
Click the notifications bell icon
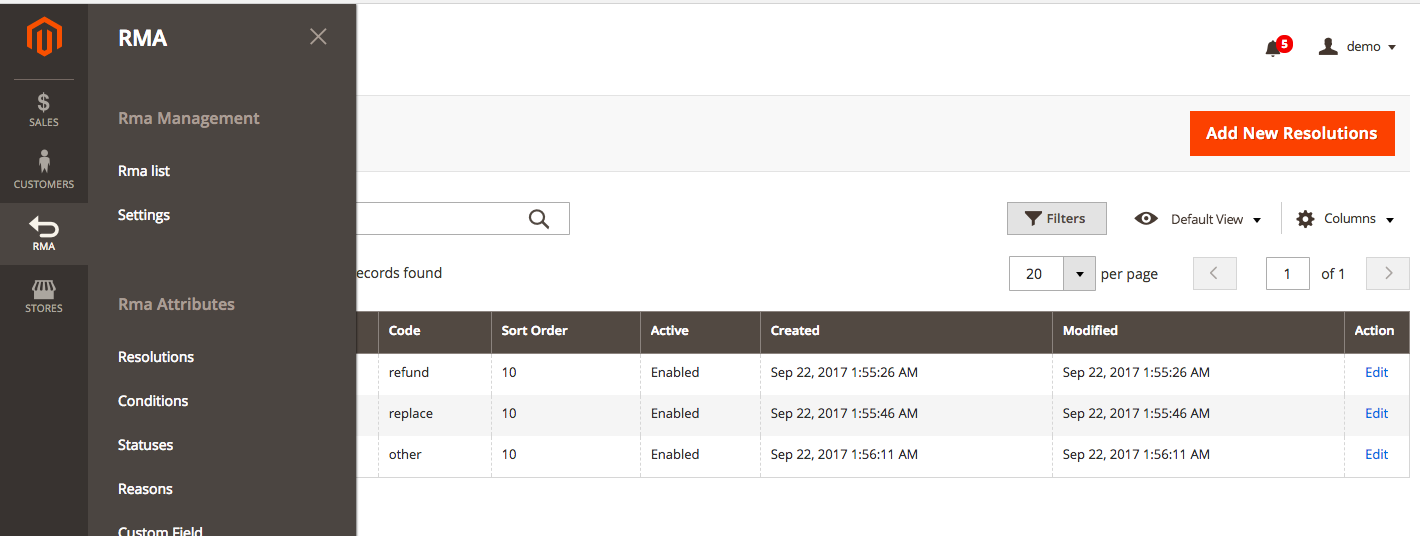pyautogui.click(x=1273, y=47)
